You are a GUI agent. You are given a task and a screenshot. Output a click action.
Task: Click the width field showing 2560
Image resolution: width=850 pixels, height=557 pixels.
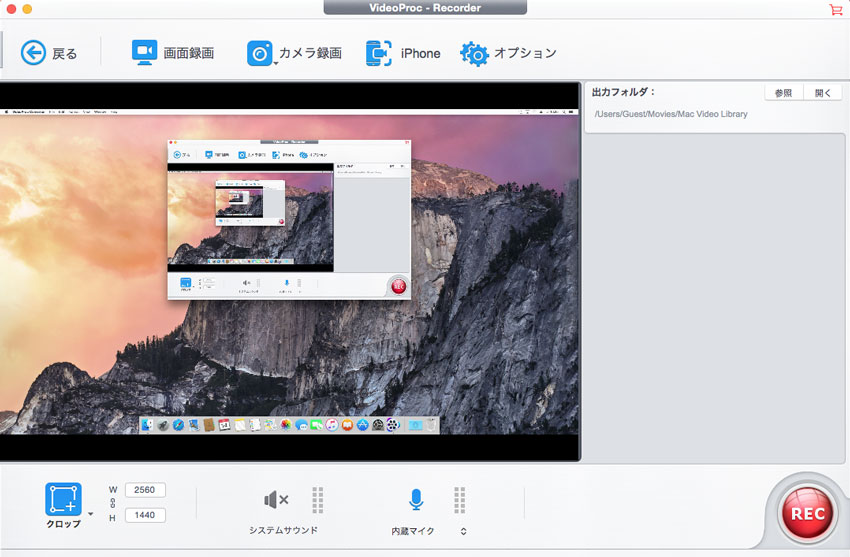tap(145, 490)
